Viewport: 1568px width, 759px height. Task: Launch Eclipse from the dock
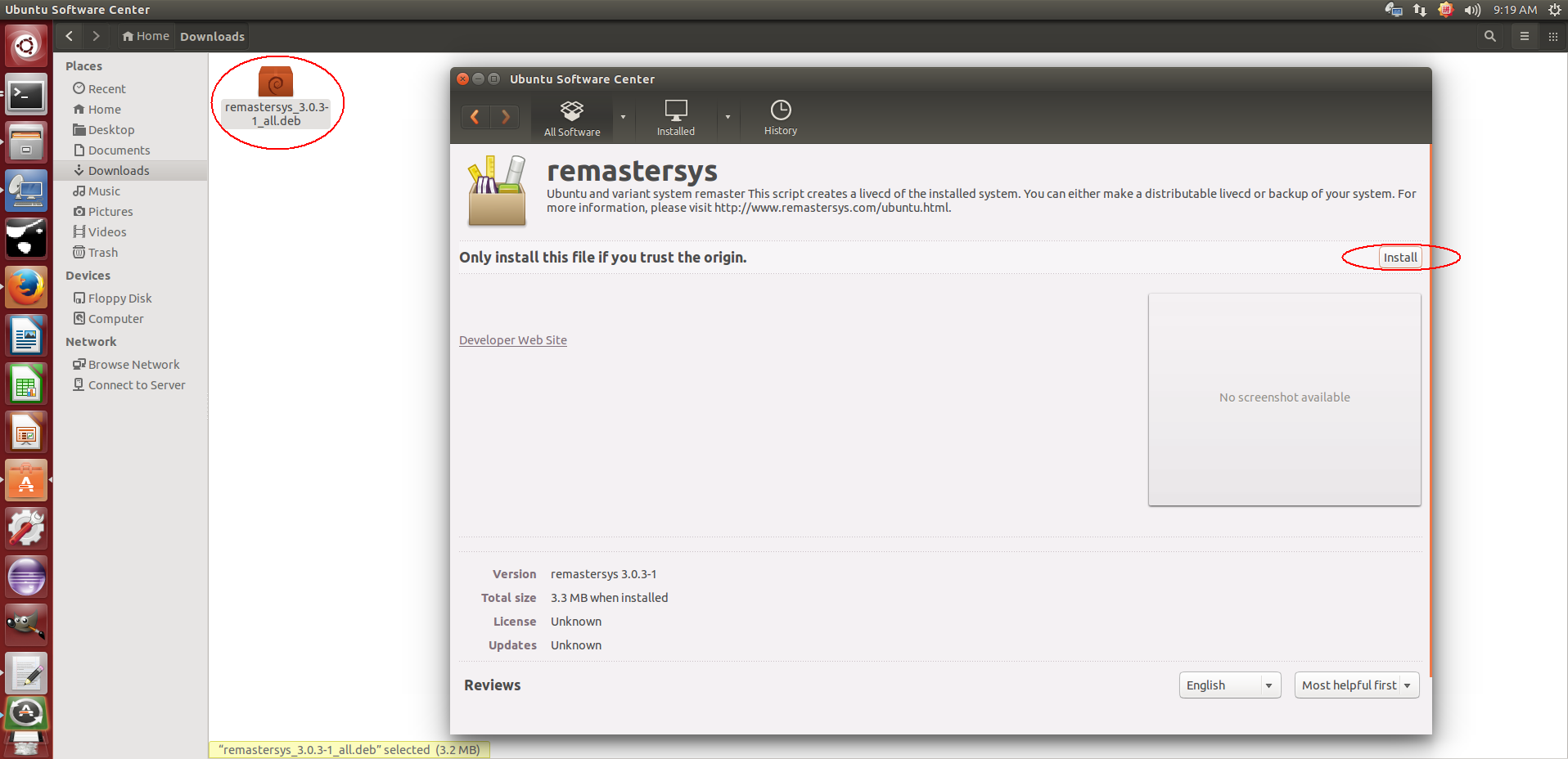(26, 577)
